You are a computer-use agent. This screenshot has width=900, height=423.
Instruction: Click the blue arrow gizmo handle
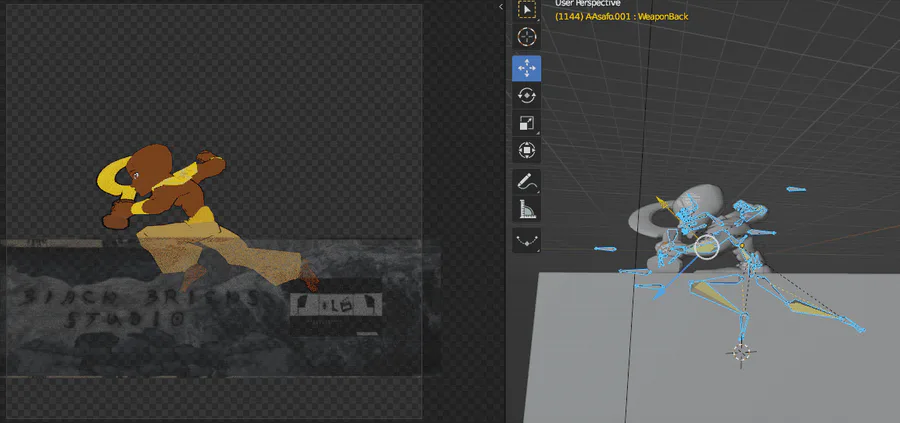(658, 294)
